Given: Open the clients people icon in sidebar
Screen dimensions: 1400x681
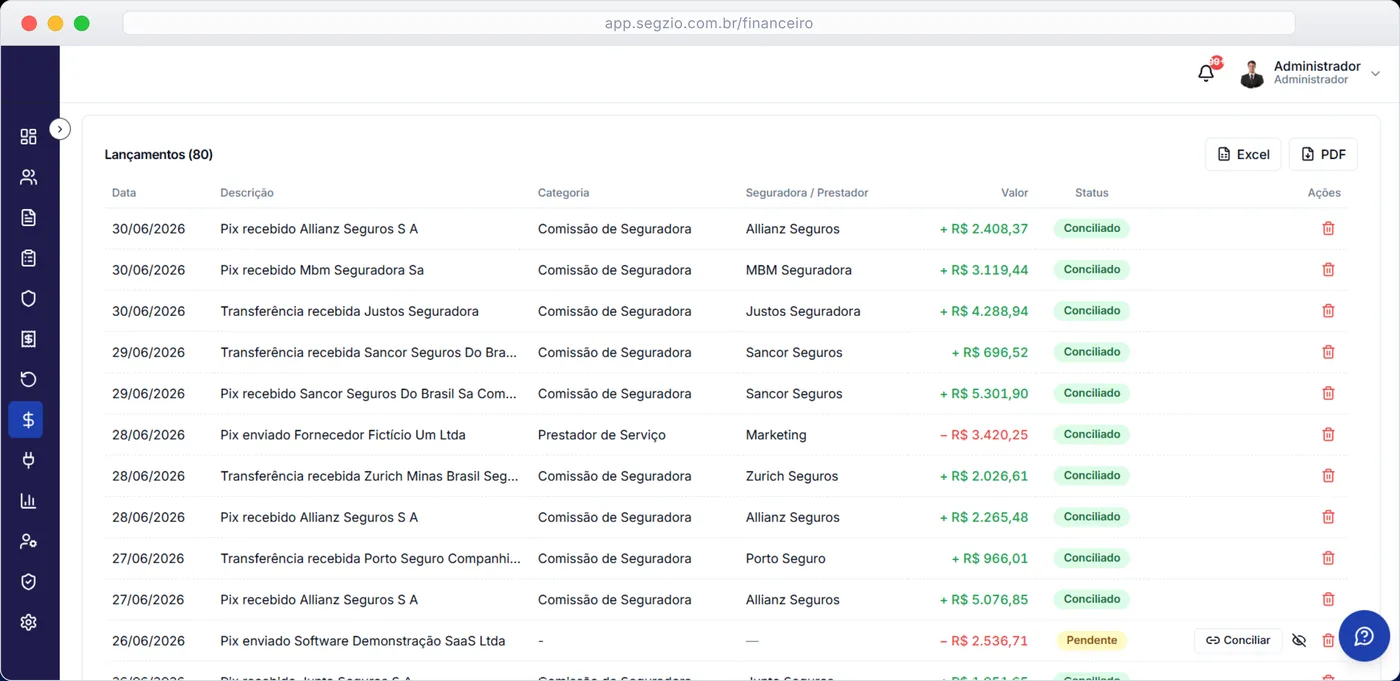Looking at the screenshot, I should tap(28, 177).
